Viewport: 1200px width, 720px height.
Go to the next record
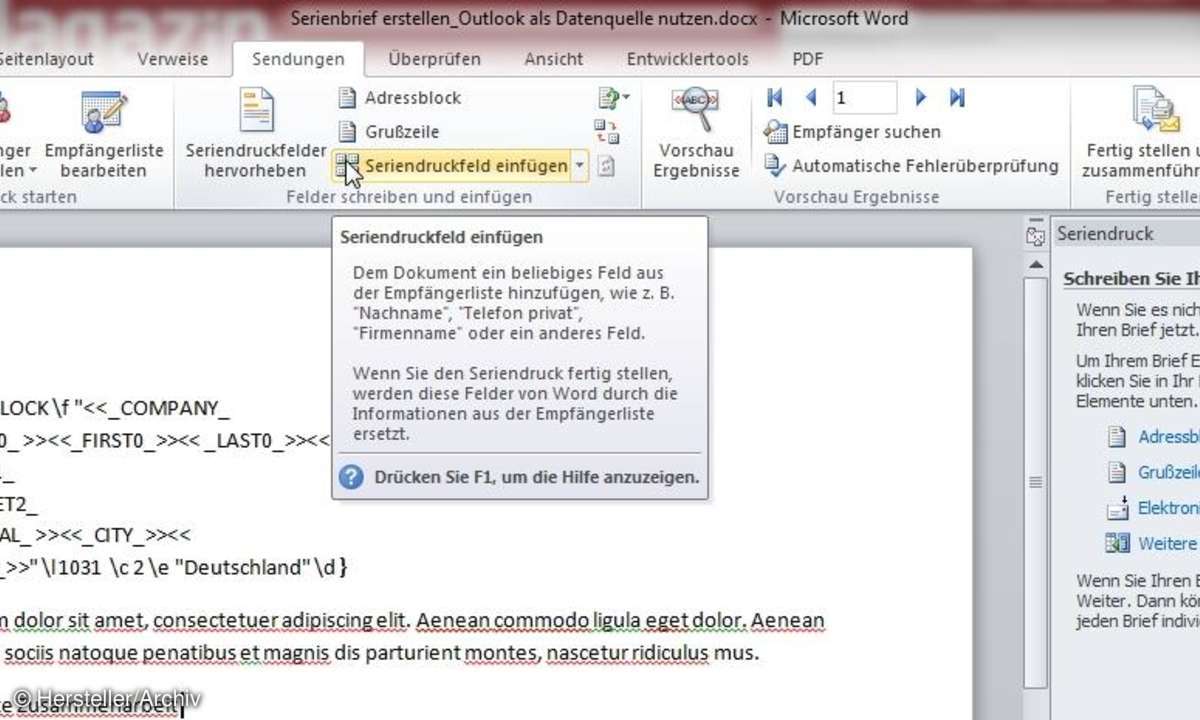[x=922, y=98]
